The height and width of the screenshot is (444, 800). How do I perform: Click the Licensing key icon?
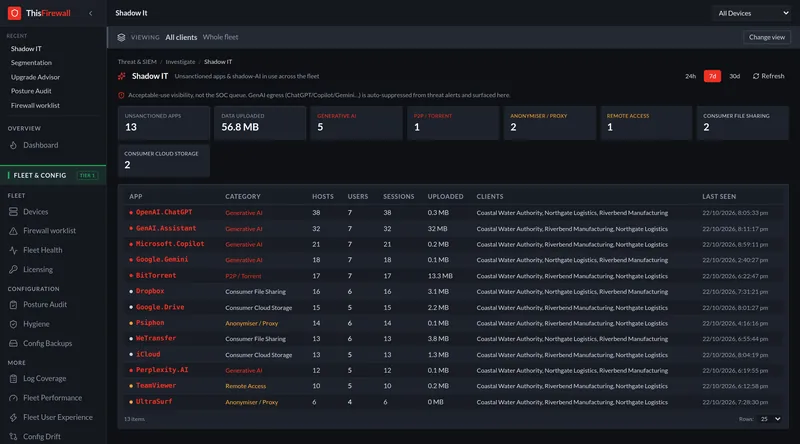click(13, 269)
